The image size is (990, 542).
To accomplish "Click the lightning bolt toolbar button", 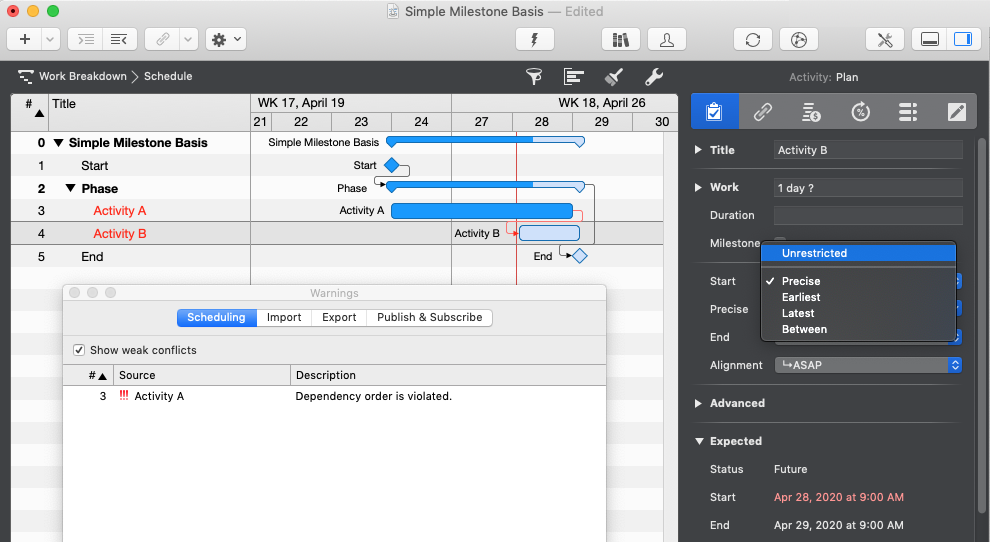I will 534,39.
